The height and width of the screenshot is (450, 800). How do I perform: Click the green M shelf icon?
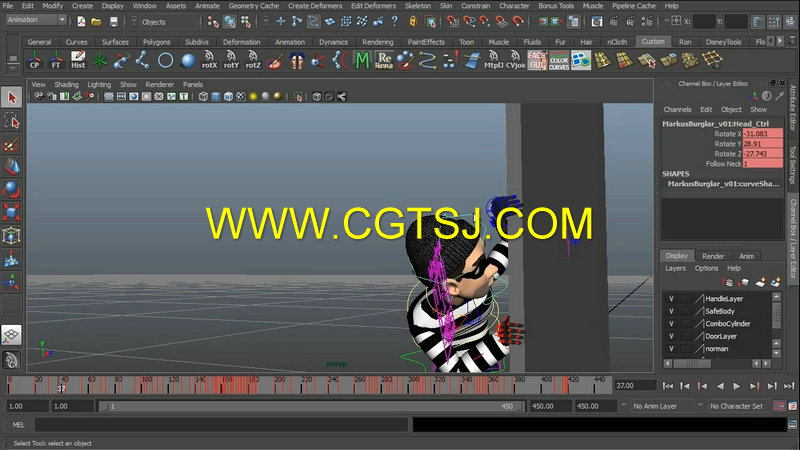pyautogui.click(x=362, y=60)
